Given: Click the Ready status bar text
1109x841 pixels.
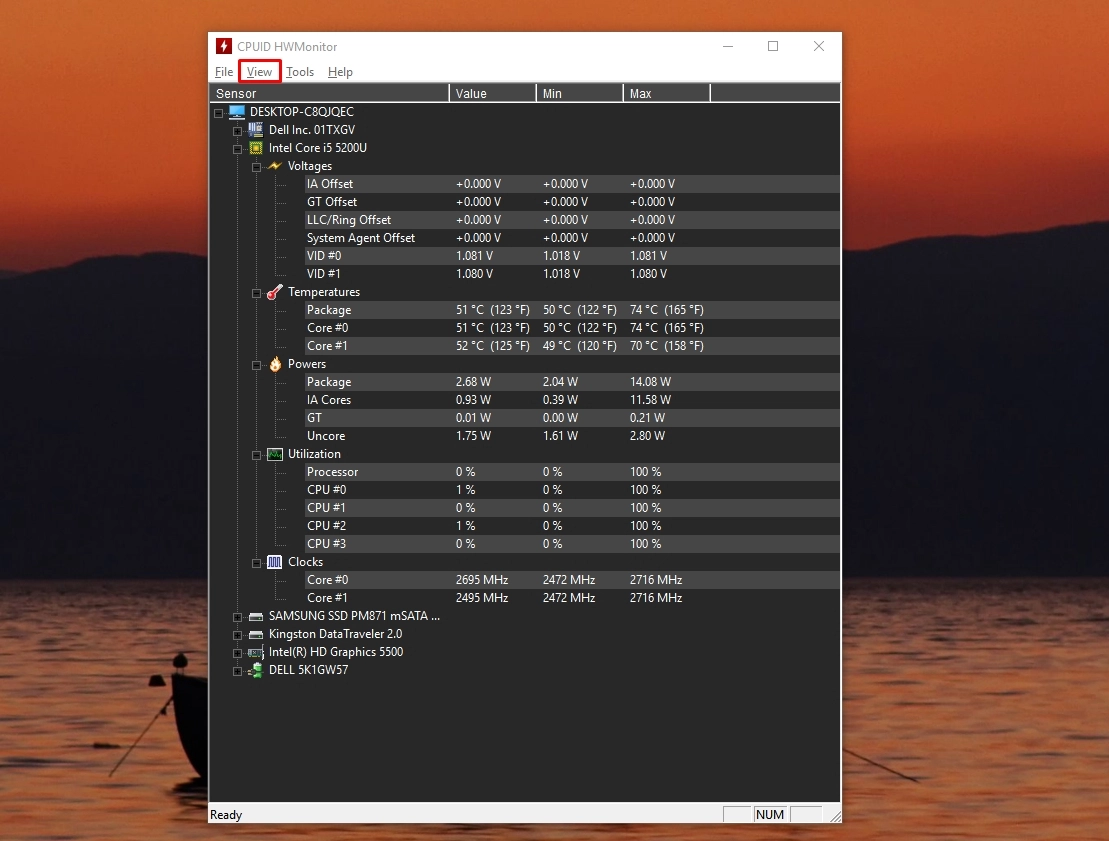Looking at the screenshot, I should (x=226, y=815).
